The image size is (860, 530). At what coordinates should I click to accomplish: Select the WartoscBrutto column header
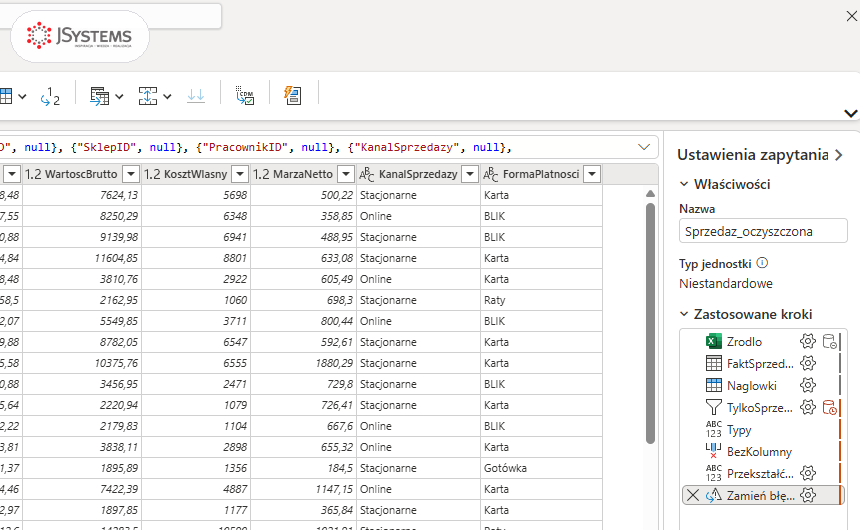(x=81, y=174)
